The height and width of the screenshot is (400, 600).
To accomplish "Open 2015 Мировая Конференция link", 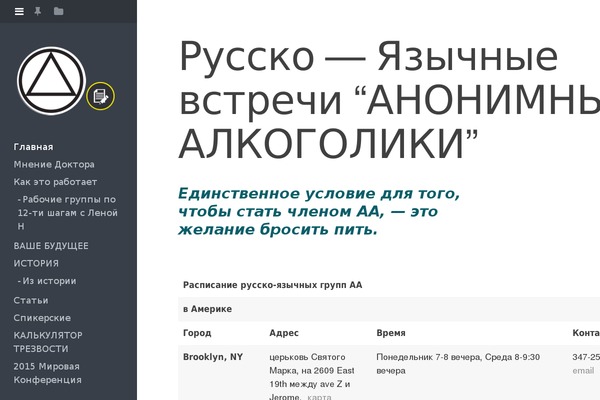I will click(x=47, y=373).
